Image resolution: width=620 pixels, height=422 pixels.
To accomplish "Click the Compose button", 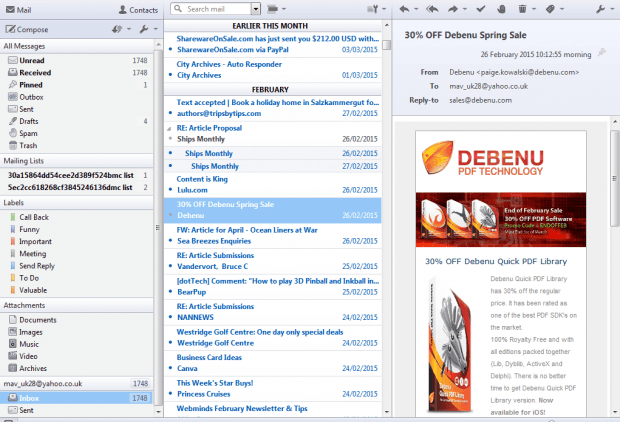I will (26, 30).
